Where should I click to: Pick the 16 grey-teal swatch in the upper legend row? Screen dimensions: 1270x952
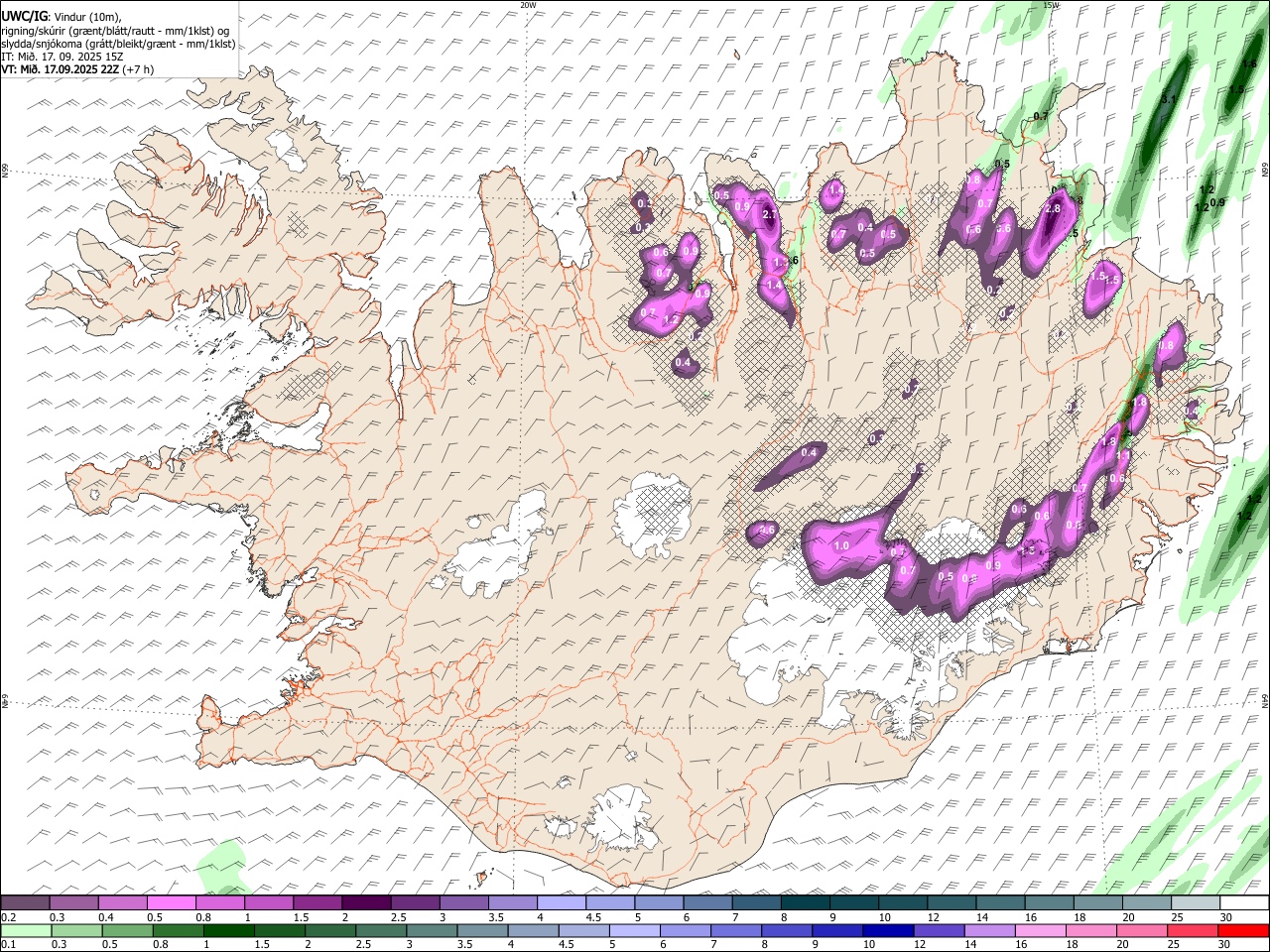[1049, 902]
